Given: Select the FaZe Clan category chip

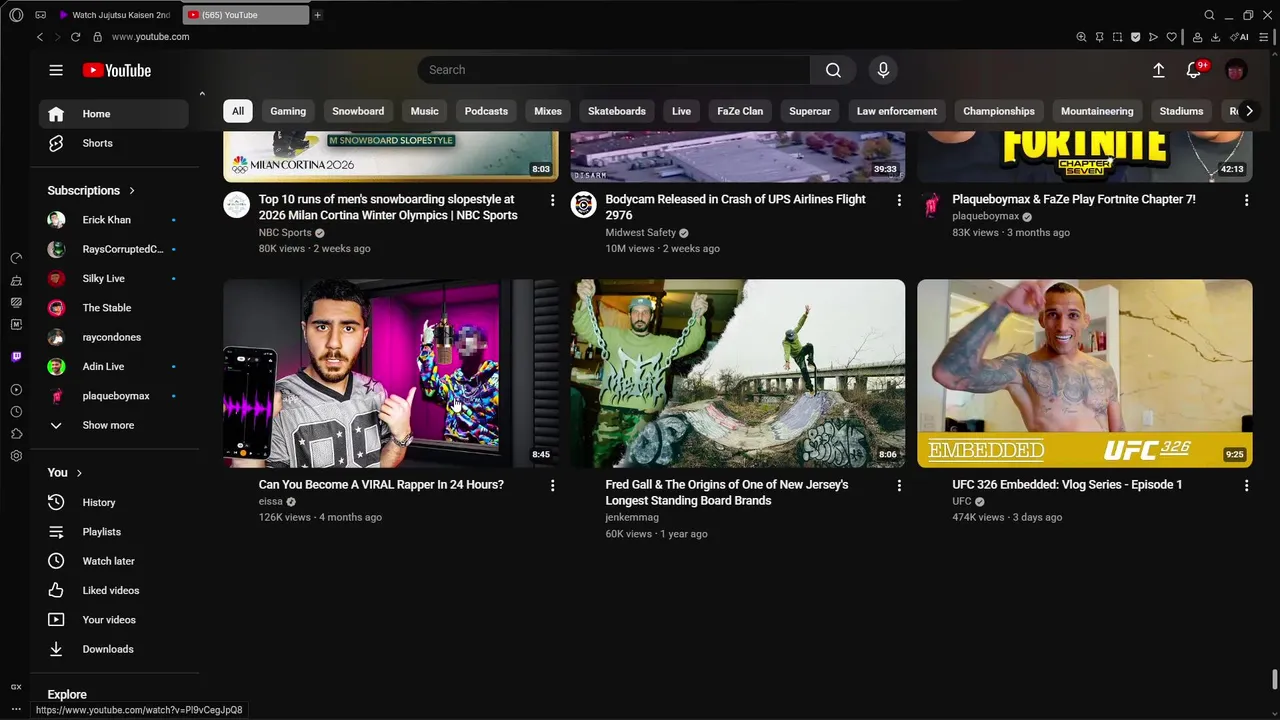Looking at the screenshot, I should [x=740, y=111].
